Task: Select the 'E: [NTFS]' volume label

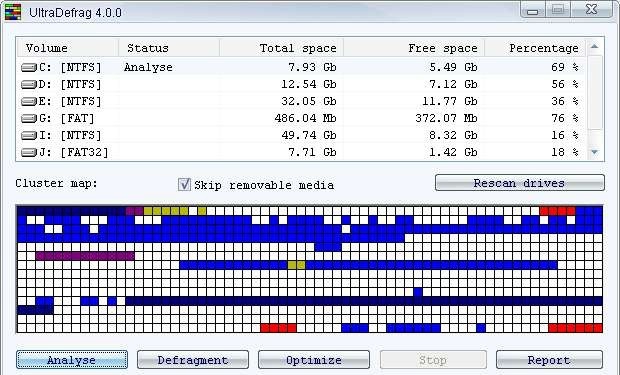Action: pyautogui.click(x=70, y=102)
